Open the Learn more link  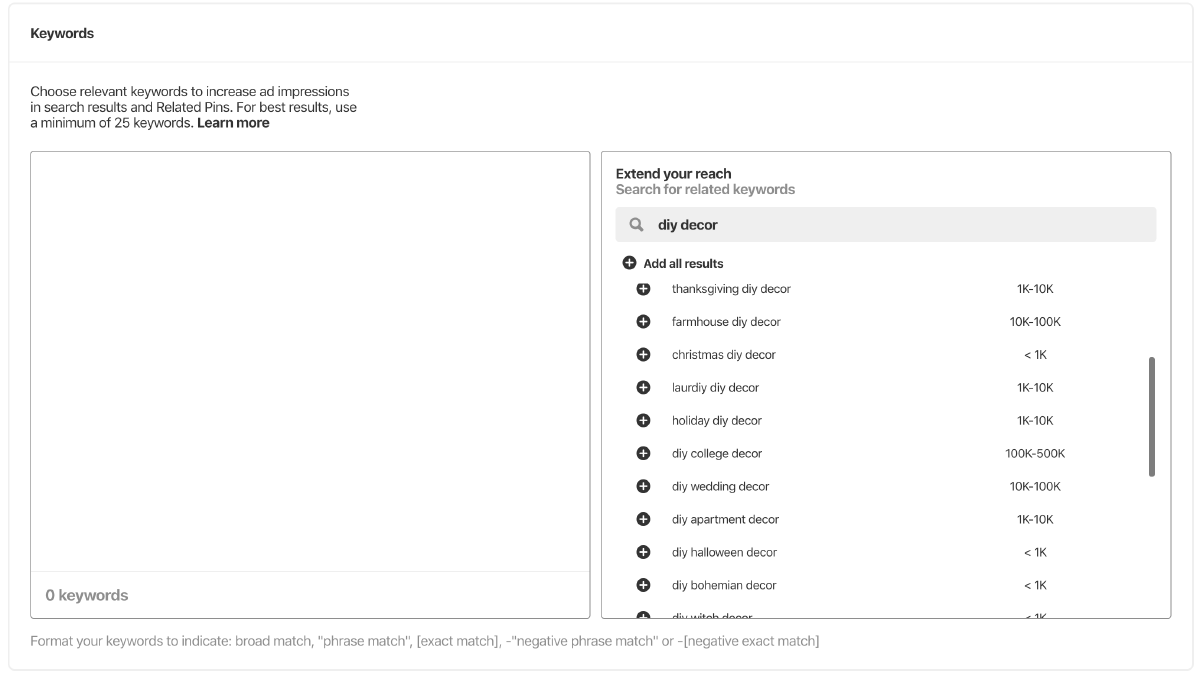(233, 122)
